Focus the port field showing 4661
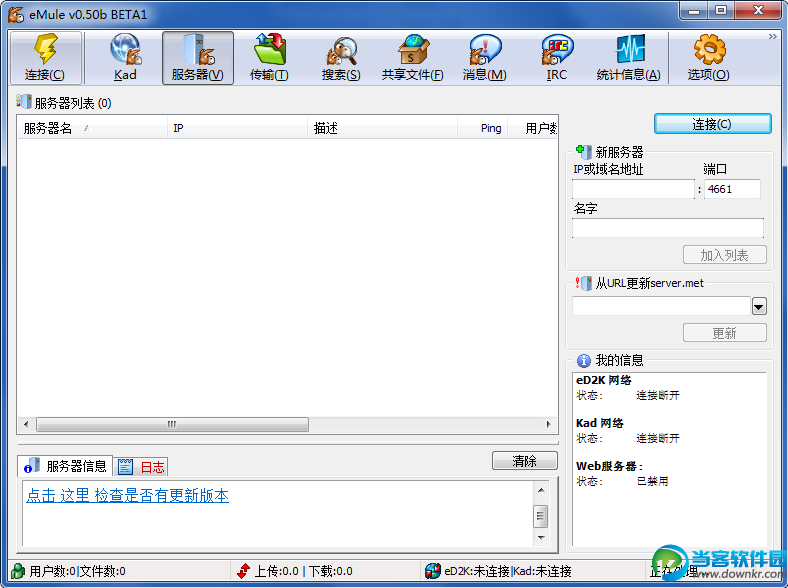This screenshot has height=588, width=788. pos(732,189)
